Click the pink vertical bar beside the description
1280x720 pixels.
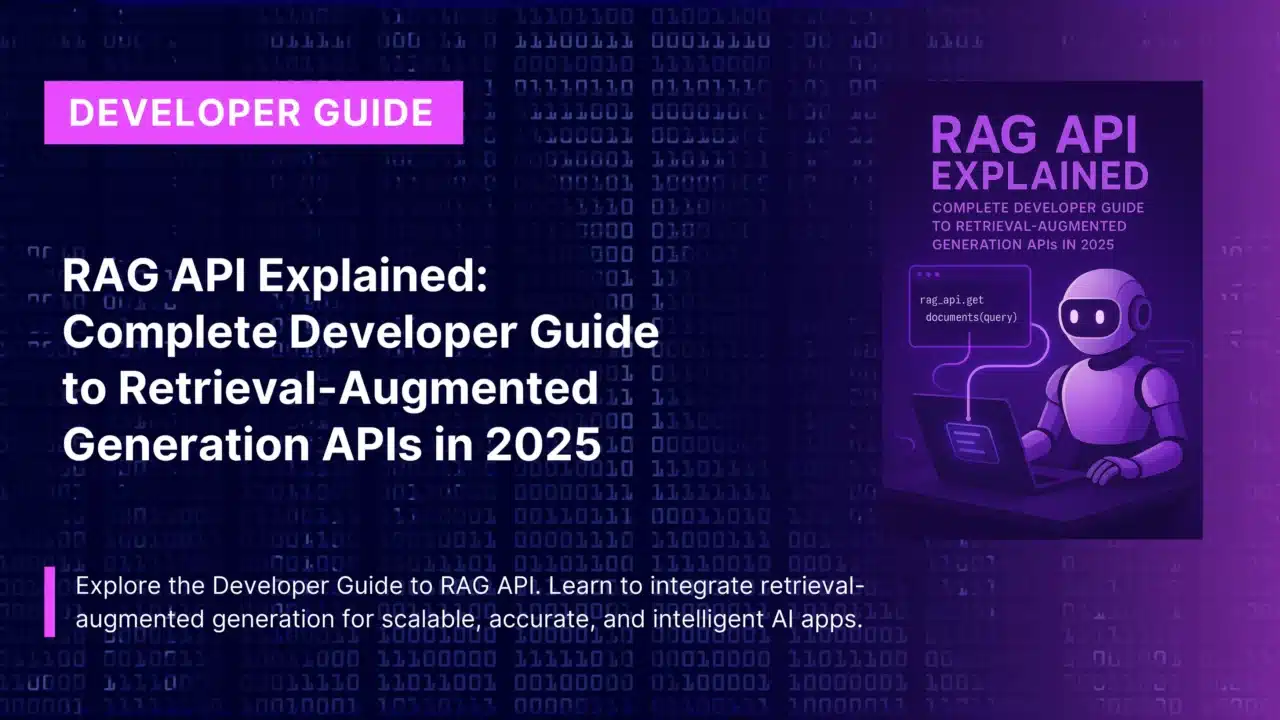[49, 602]
